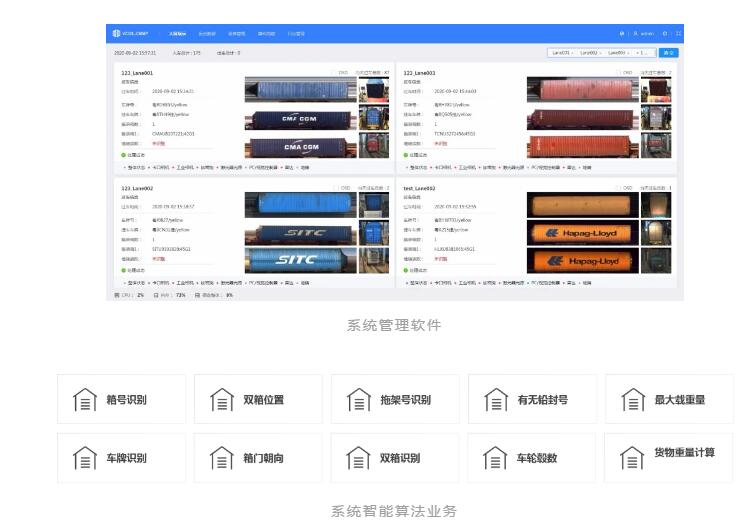Open the bright orange-red container image in the 123_Lane003 card

pyautogui.click(x=583, y=146)
